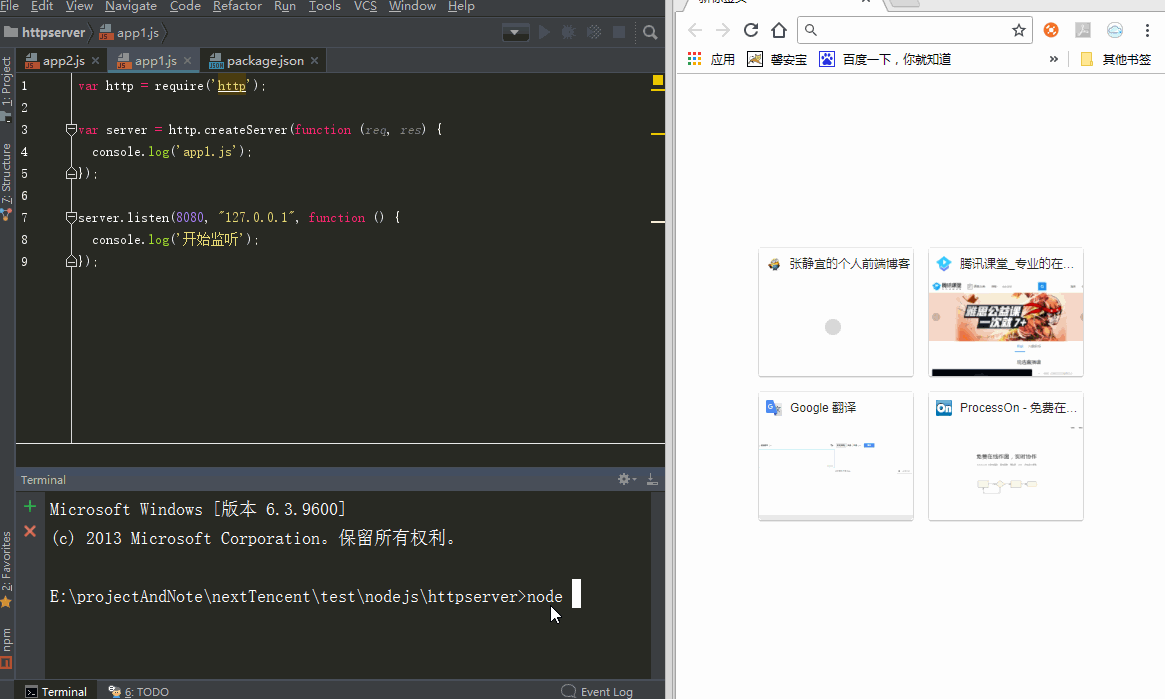1165x699 pixels.
Task: Add a new terminal session
Action: tap(30, 506)
